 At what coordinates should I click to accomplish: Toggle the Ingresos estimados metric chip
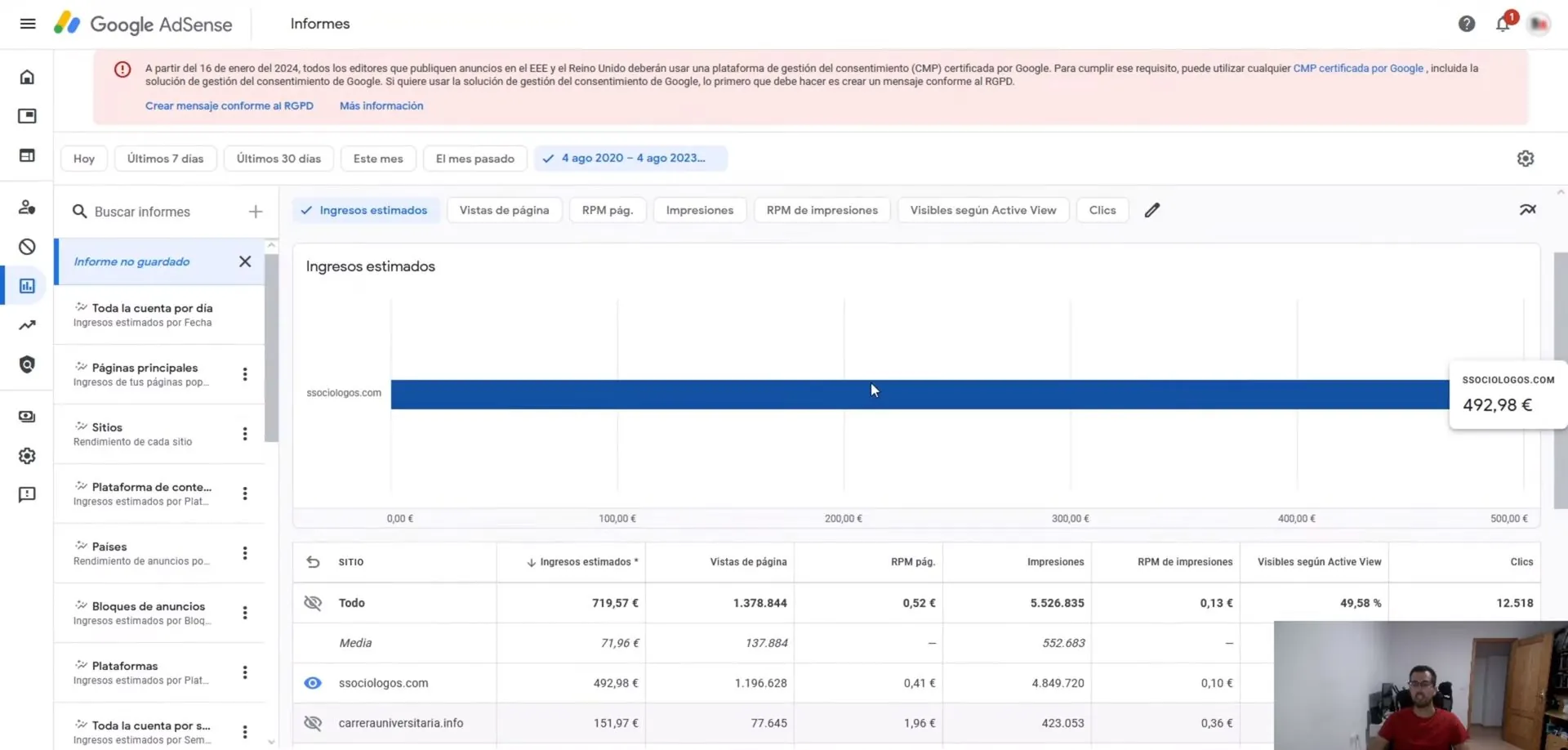366,210
